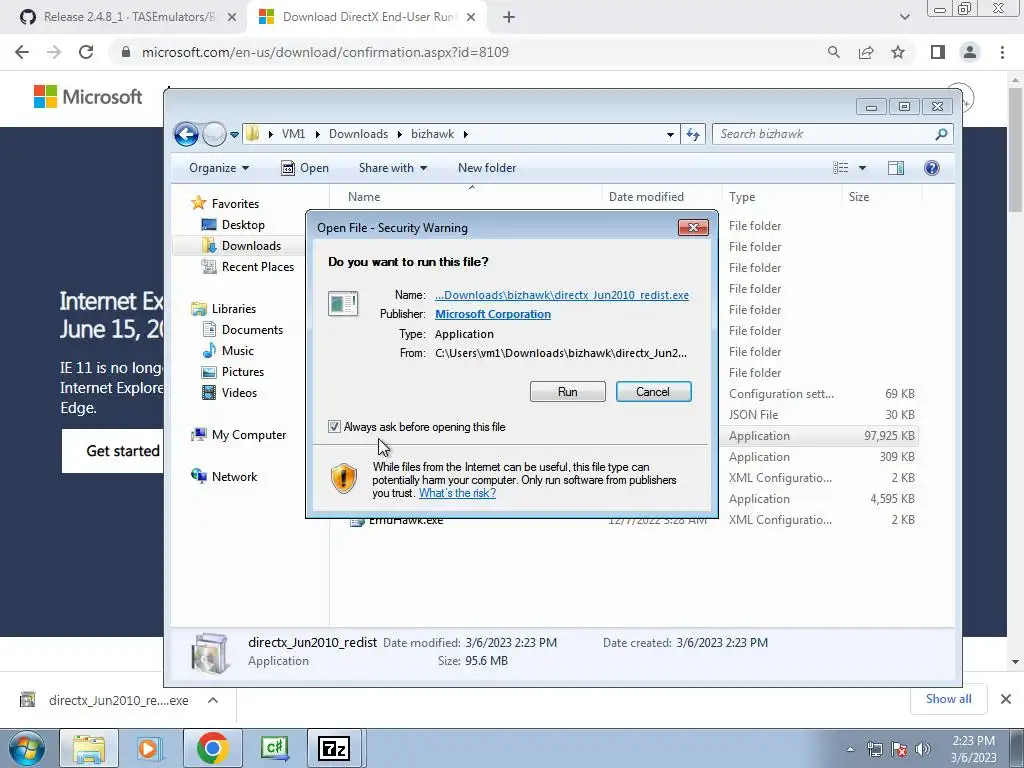
Task: Expand the address bar history dropdown
Action: click(670, 135)
